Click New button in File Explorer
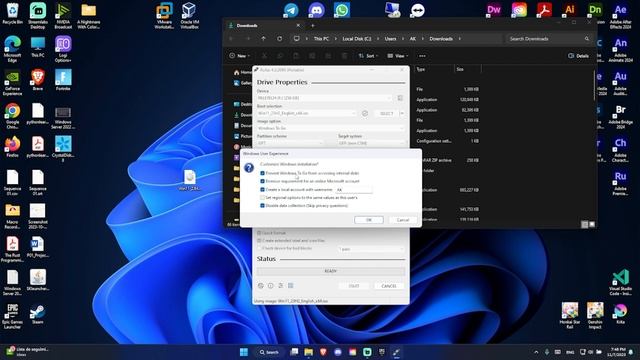640x360 pixels. [x=240, y=56]
